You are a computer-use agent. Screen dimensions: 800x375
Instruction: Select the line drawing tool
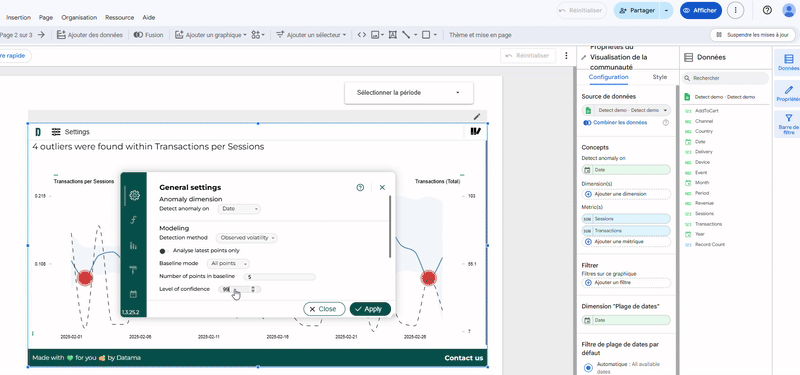tap(406, 35)
